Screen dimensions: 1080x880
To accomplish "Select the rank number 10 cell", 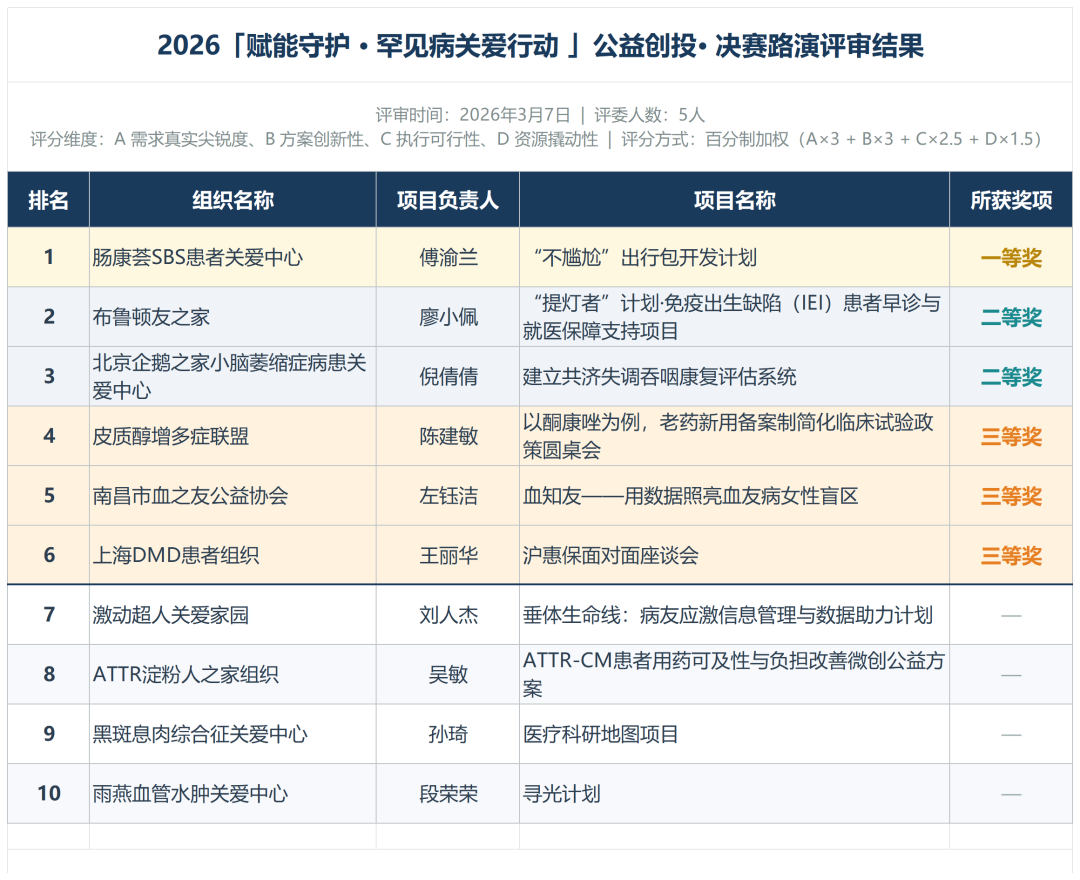I will click(x=49, y=794).
